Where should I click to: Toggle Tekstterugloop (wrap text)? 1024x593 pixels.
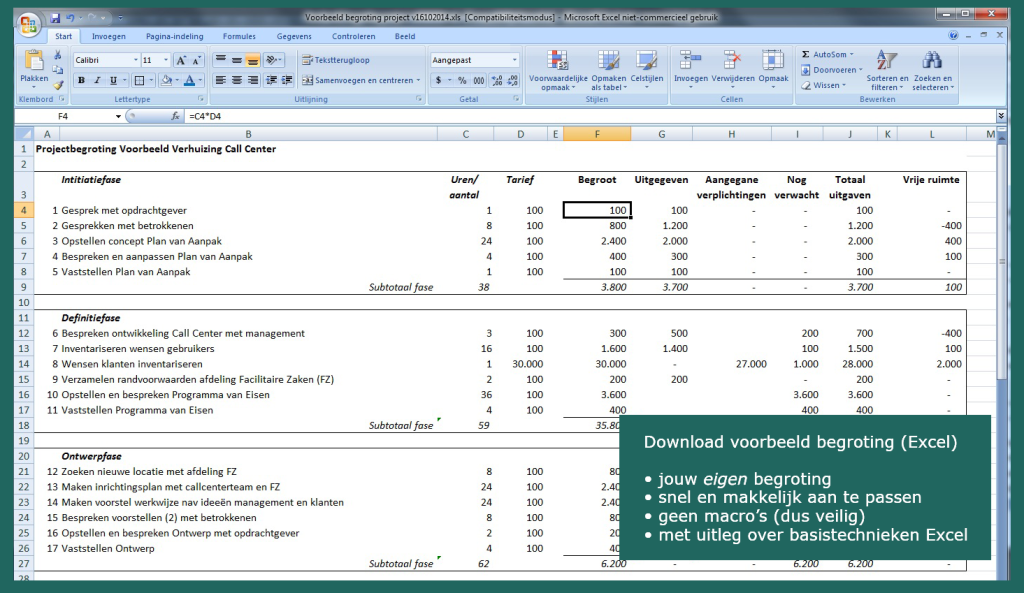pos(336,60)
